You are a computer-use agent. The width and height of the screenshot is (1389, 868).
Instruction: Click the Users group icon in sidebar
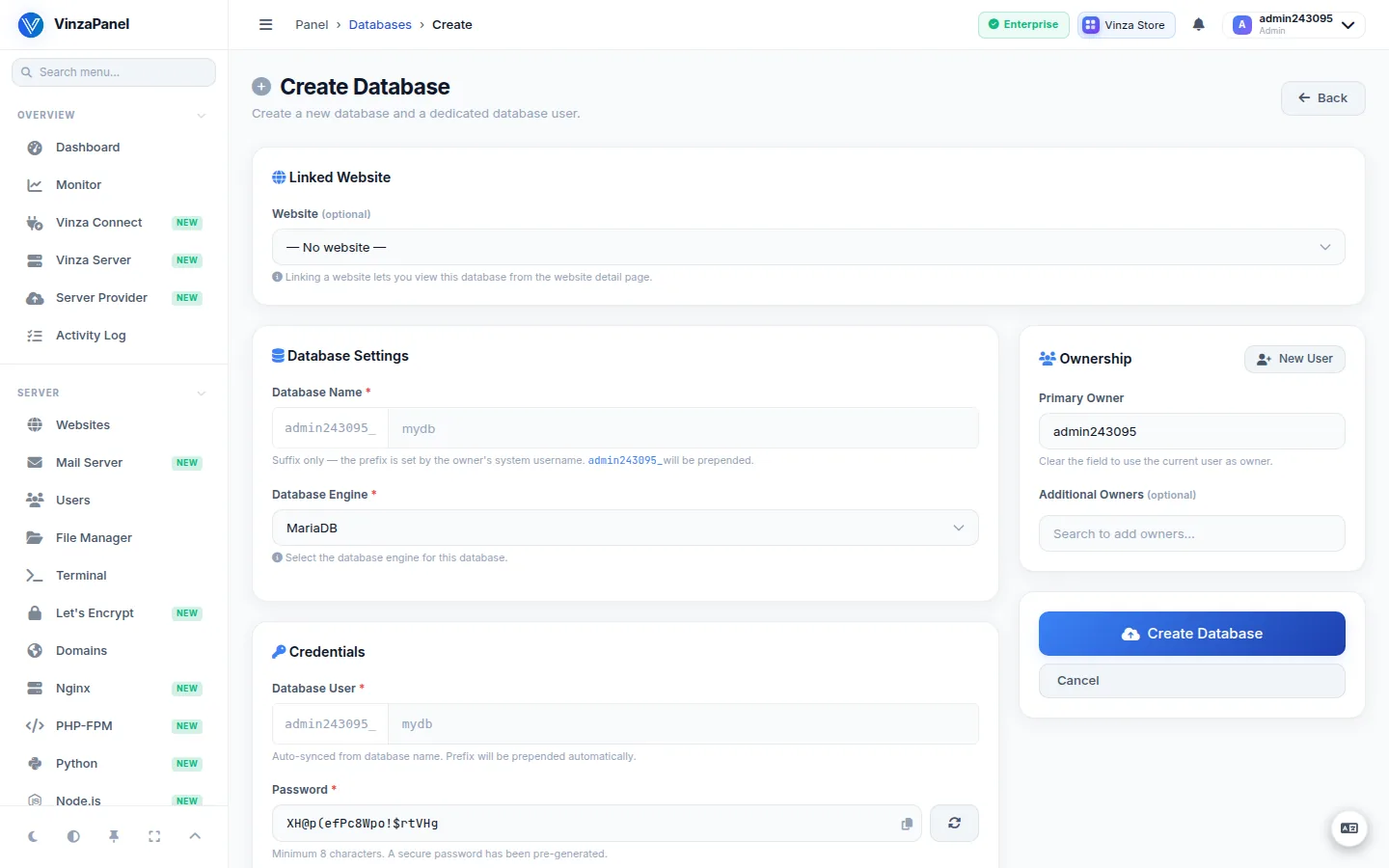coord(35,501)
